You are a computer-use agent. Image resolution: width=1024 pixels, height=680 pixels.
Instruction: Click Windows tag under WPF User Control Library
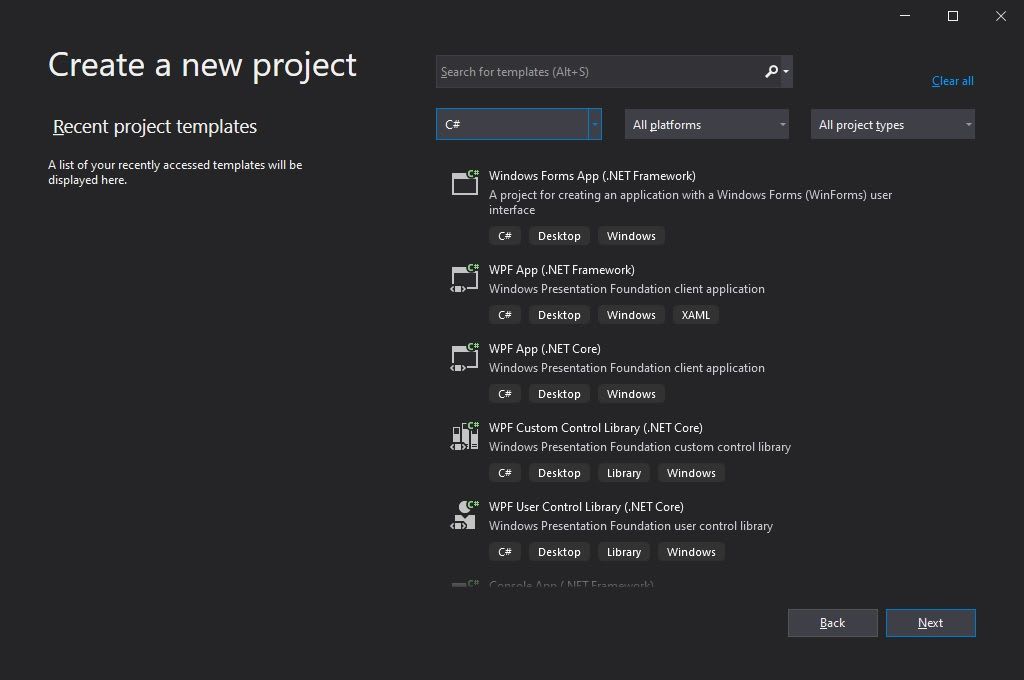(691, 552)
